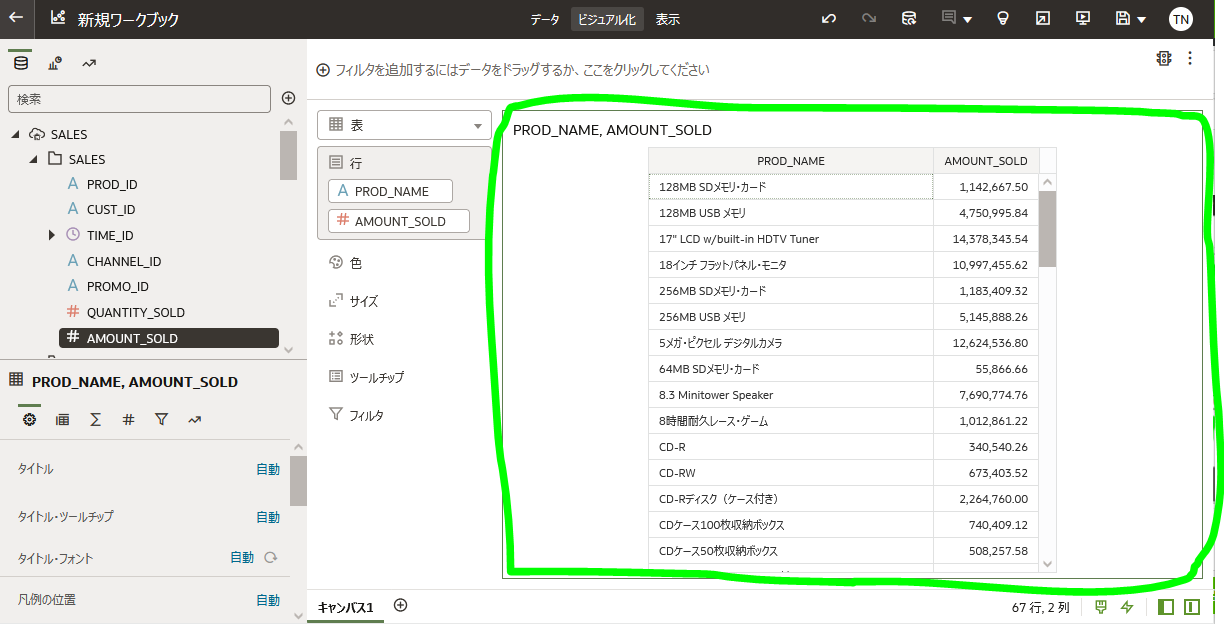This screenshot has height=624, width=1224.
Task: Click the properties panel scrollbar thumb
Action: click(x=298, y=481)
